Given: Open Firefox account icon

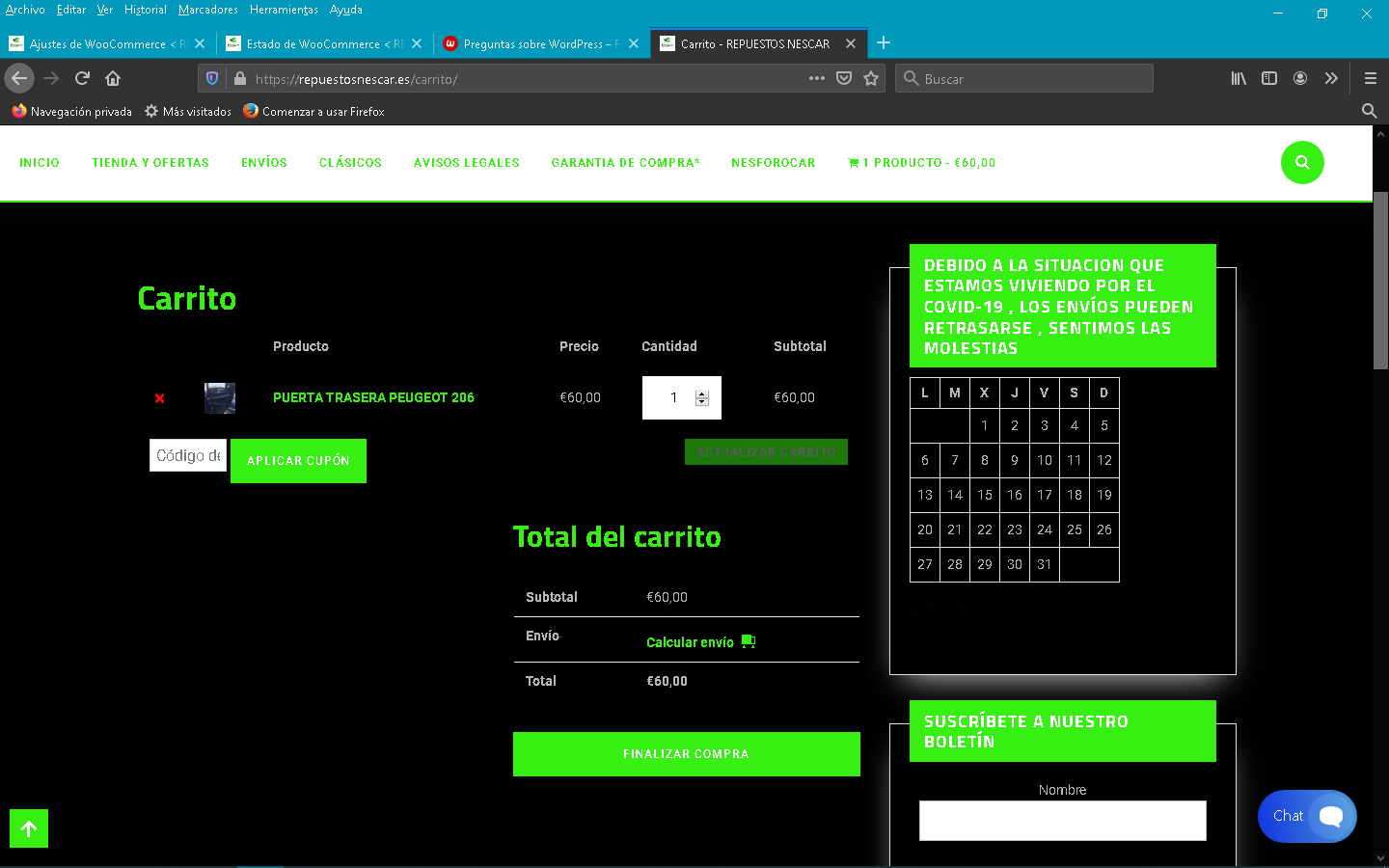Looking at the screenshot, I should (x=1300, y=78).
